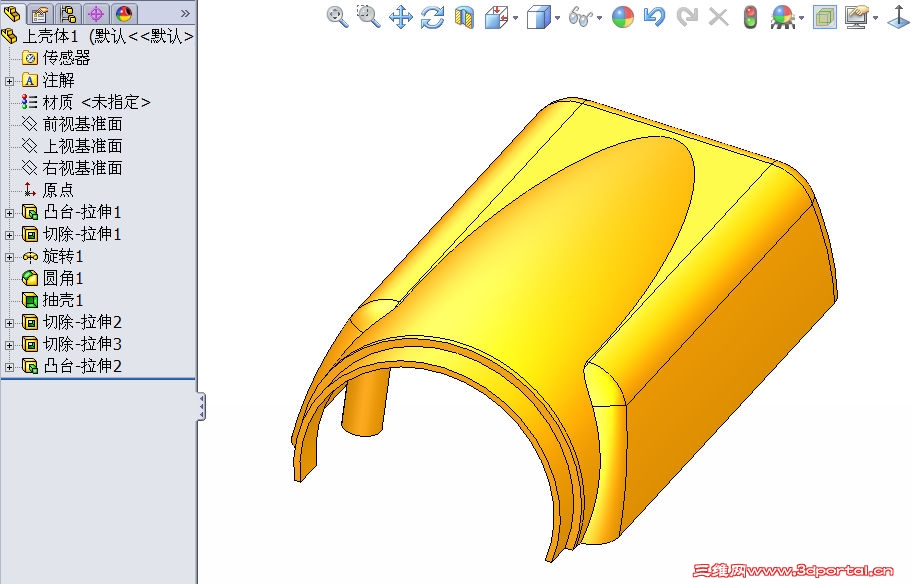The height and width of the screenshot is (584, 913).
Task: Select the 切除-拉伸1 feature
Action: (x=82, y=234)
